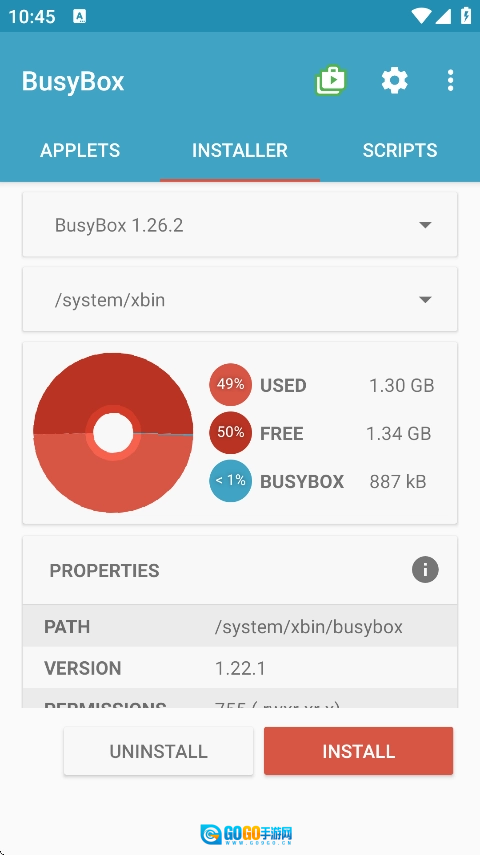Viewport: 480px width, 855px height.
Task: Tap the BUSYBOX legend label
Action: coord(302,481)
